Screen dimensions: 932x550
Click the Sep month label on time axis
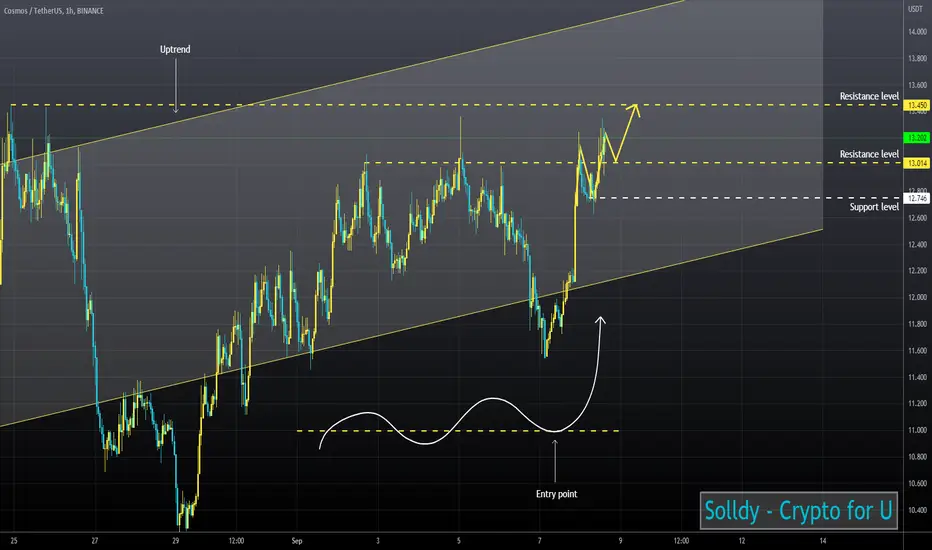pyautogui.click(x=297, y=541)
